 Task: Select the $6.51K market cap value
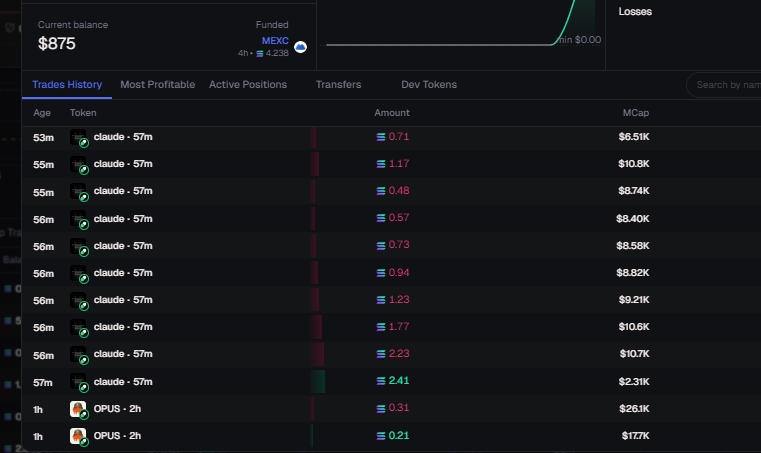(x=634, y=137)
